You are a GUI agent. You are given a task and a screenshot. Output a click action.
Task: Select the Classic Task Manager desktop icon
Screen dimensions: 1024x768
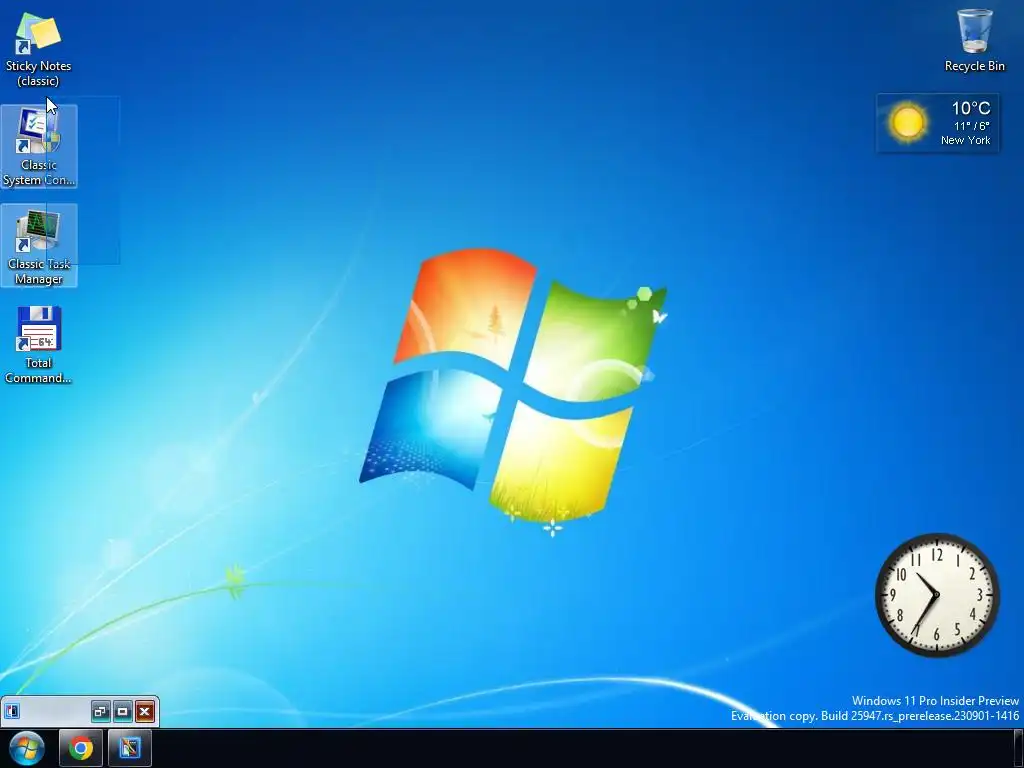coord(39,245)
